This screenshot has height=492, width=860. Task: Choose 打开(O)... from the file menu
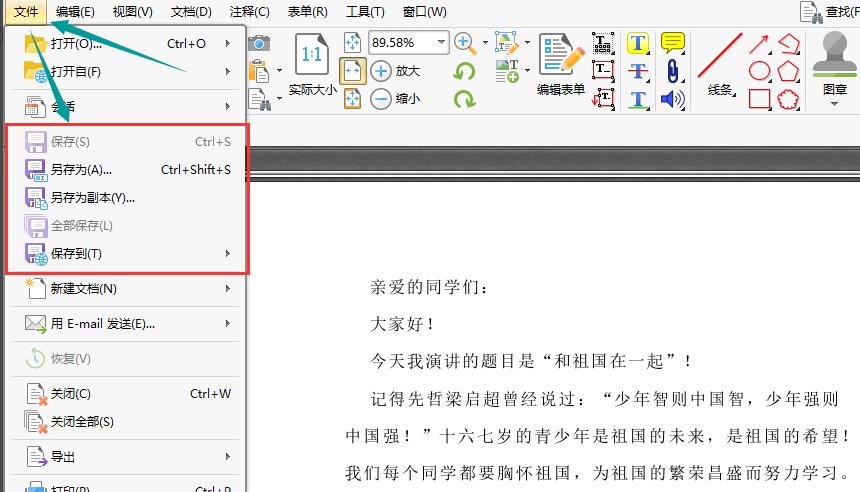(126, 43)
